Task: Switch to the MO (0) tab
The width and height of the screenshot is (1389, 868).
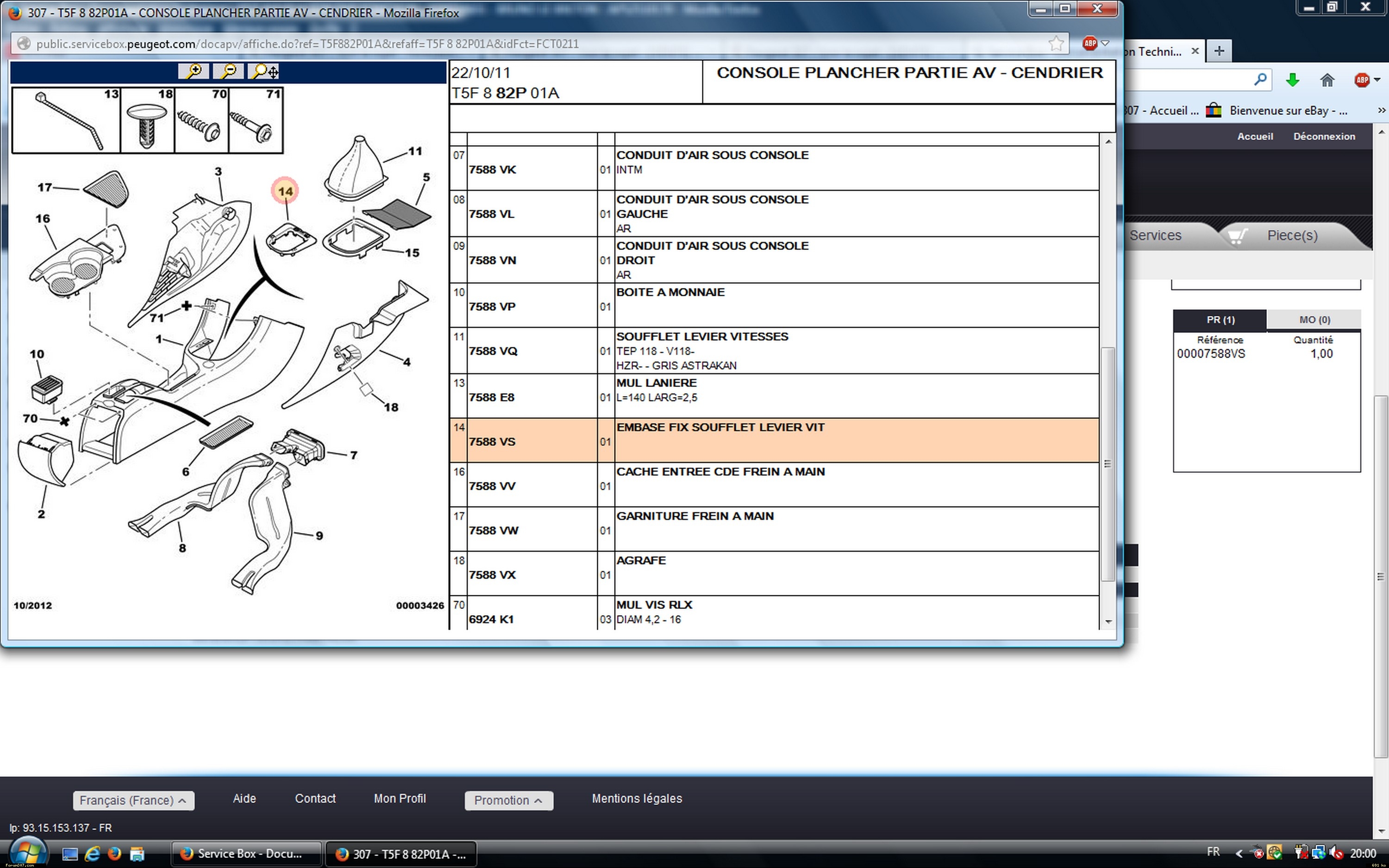Action: (1314, 320)
